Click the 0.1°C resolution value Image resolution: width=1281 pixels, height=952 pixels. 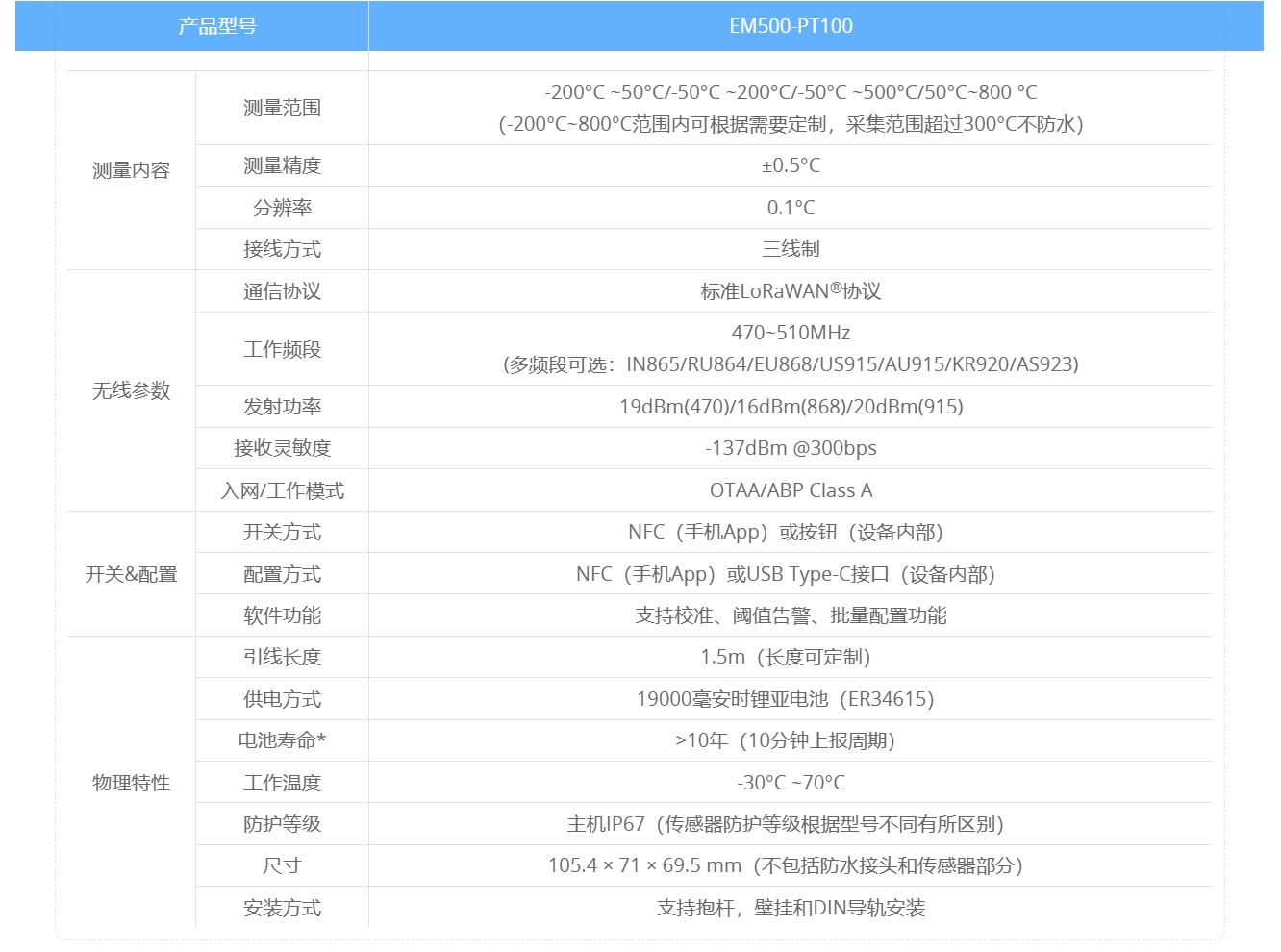pos(791,208)
